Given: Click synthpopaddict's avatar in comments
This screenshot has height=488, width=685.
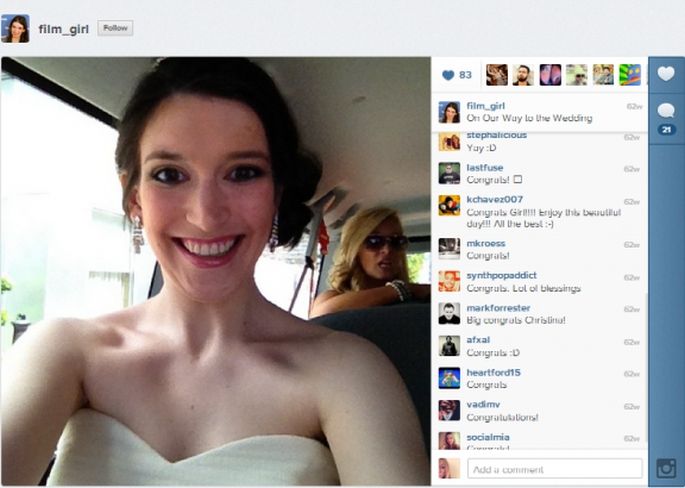Looking at the screenshot, I should [449, 281].
